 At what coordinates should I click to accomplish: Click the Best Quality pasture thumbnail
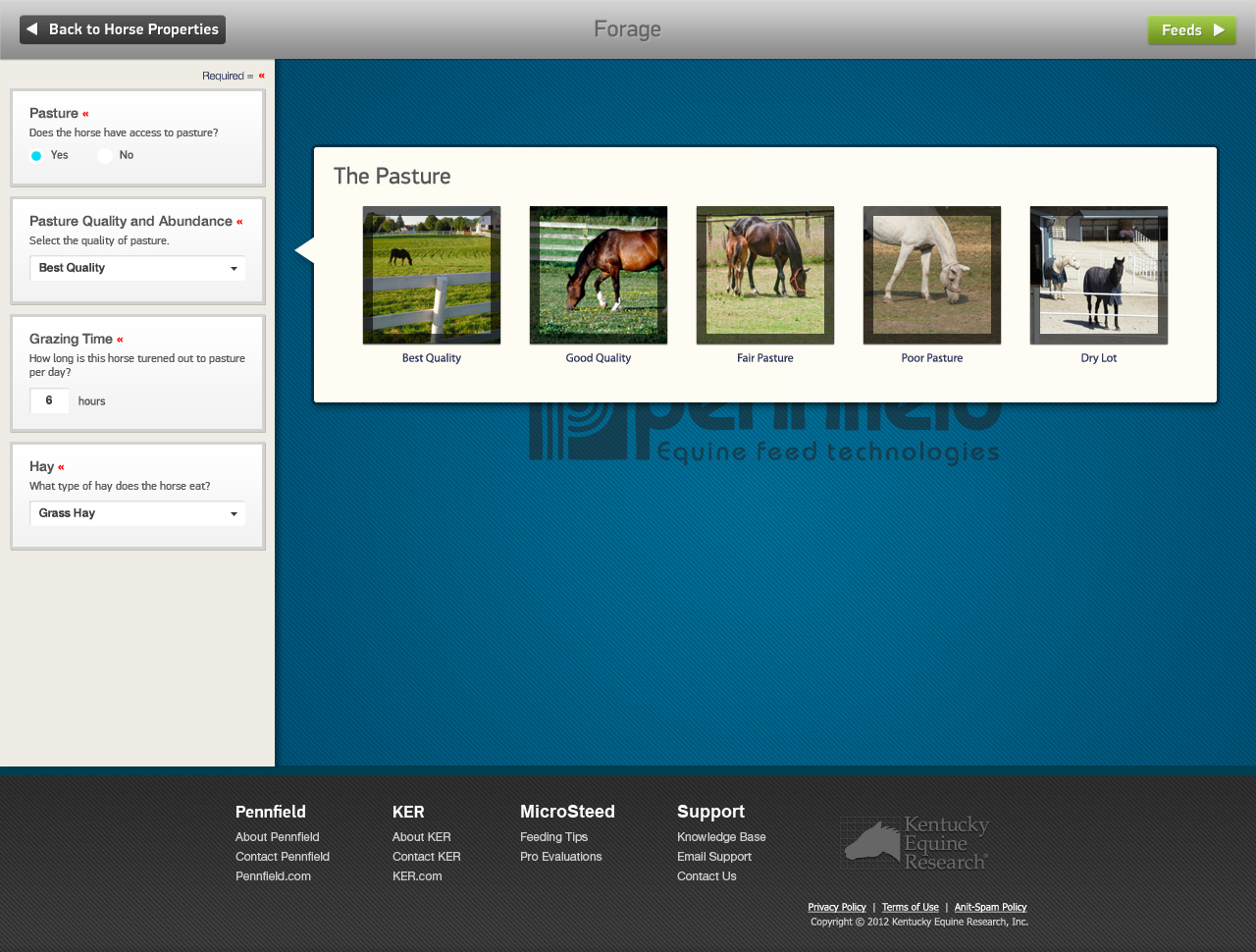[432, 275]
